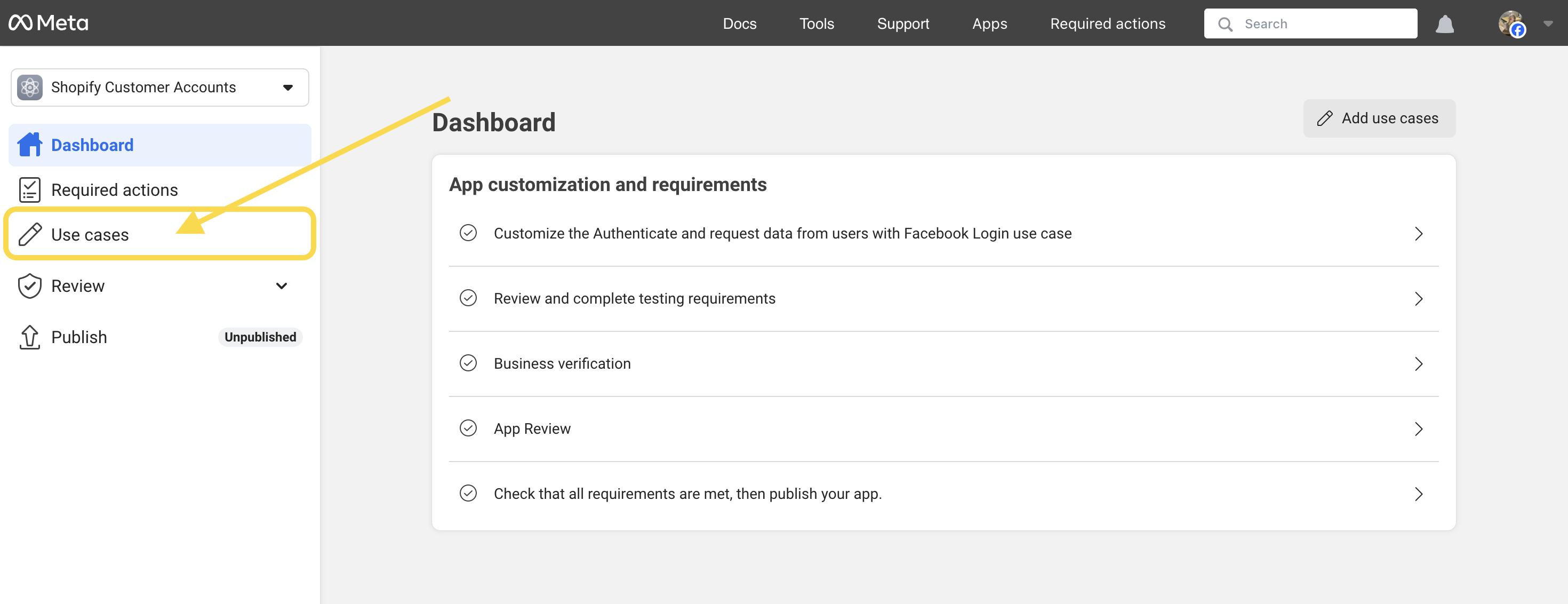Select the Use cases pencil icon
Viewport: 1568px width, 604px height.
(29, 234)
